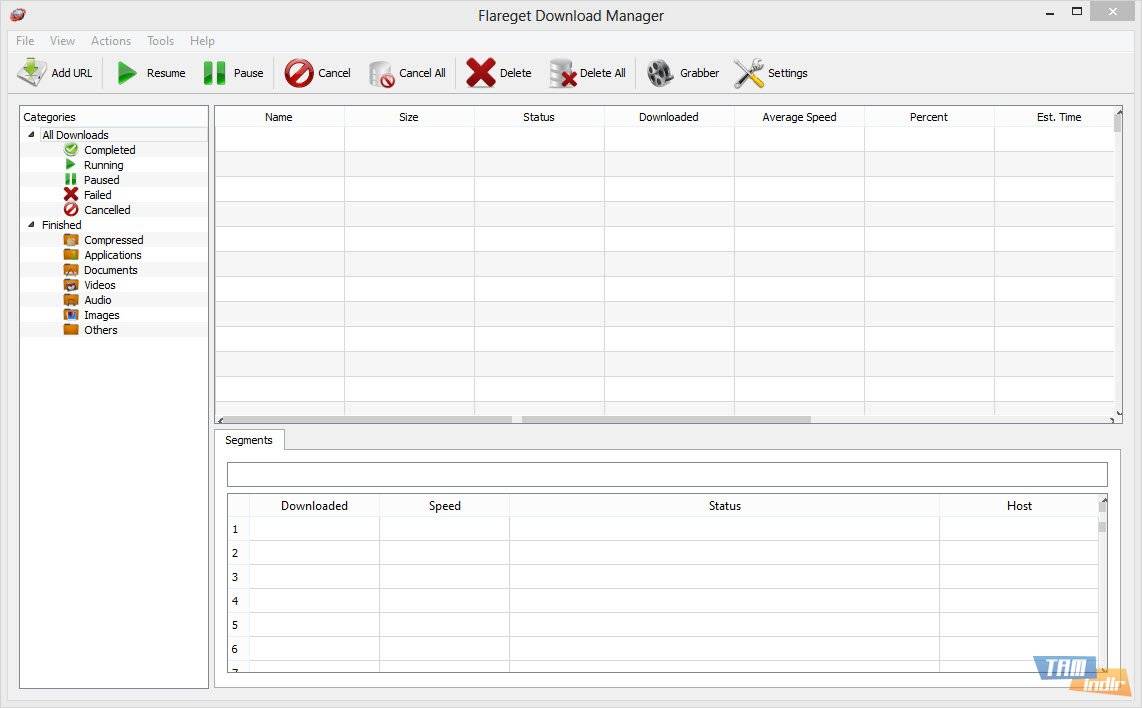This screenshot has height=708, width=1142.
Task: Sort downloads by Name column header
Action: coord(279,117)
